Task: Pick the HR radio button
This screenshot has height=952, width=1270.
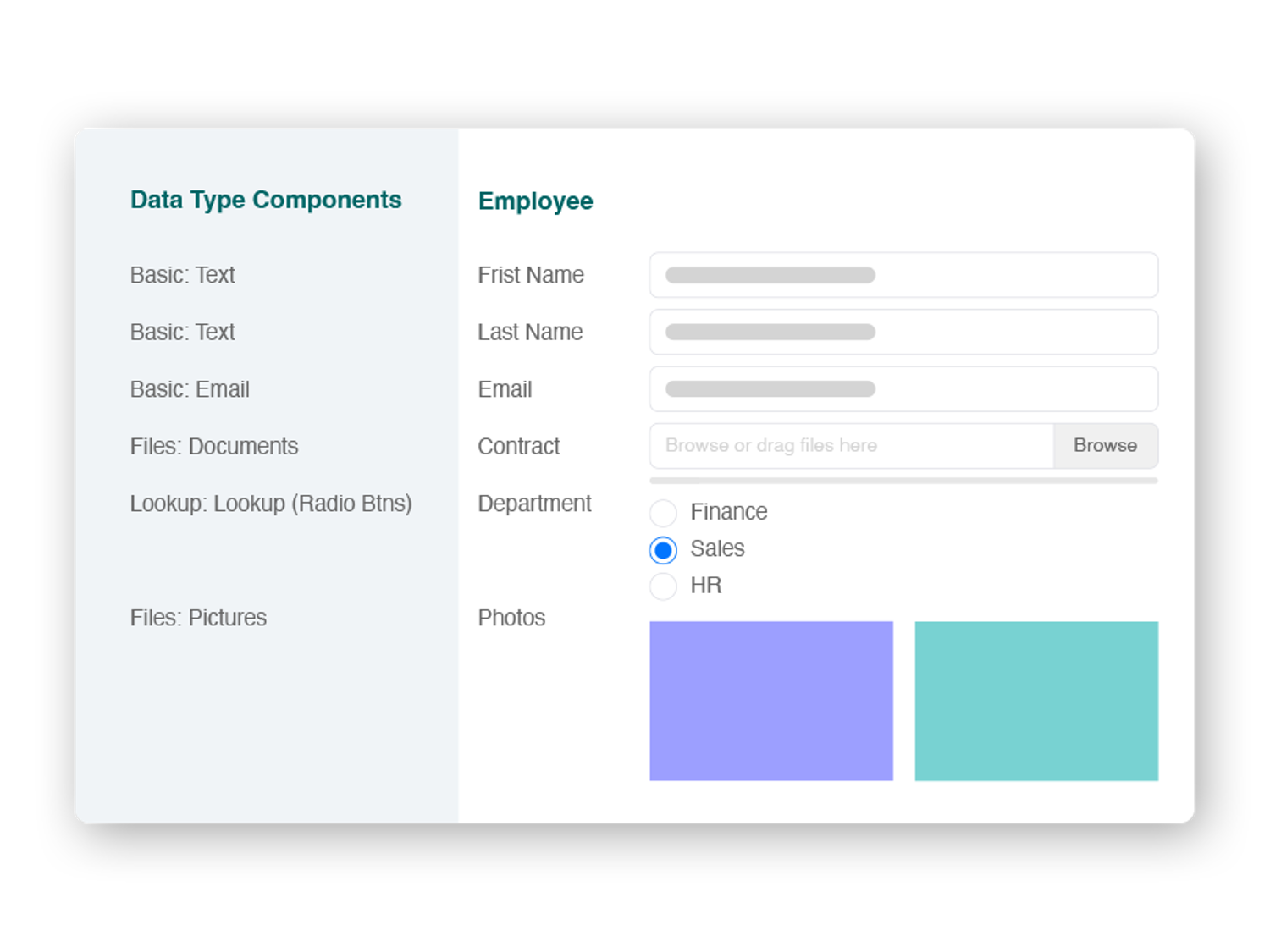Action: pyautogui.click(x=663, y=586)
